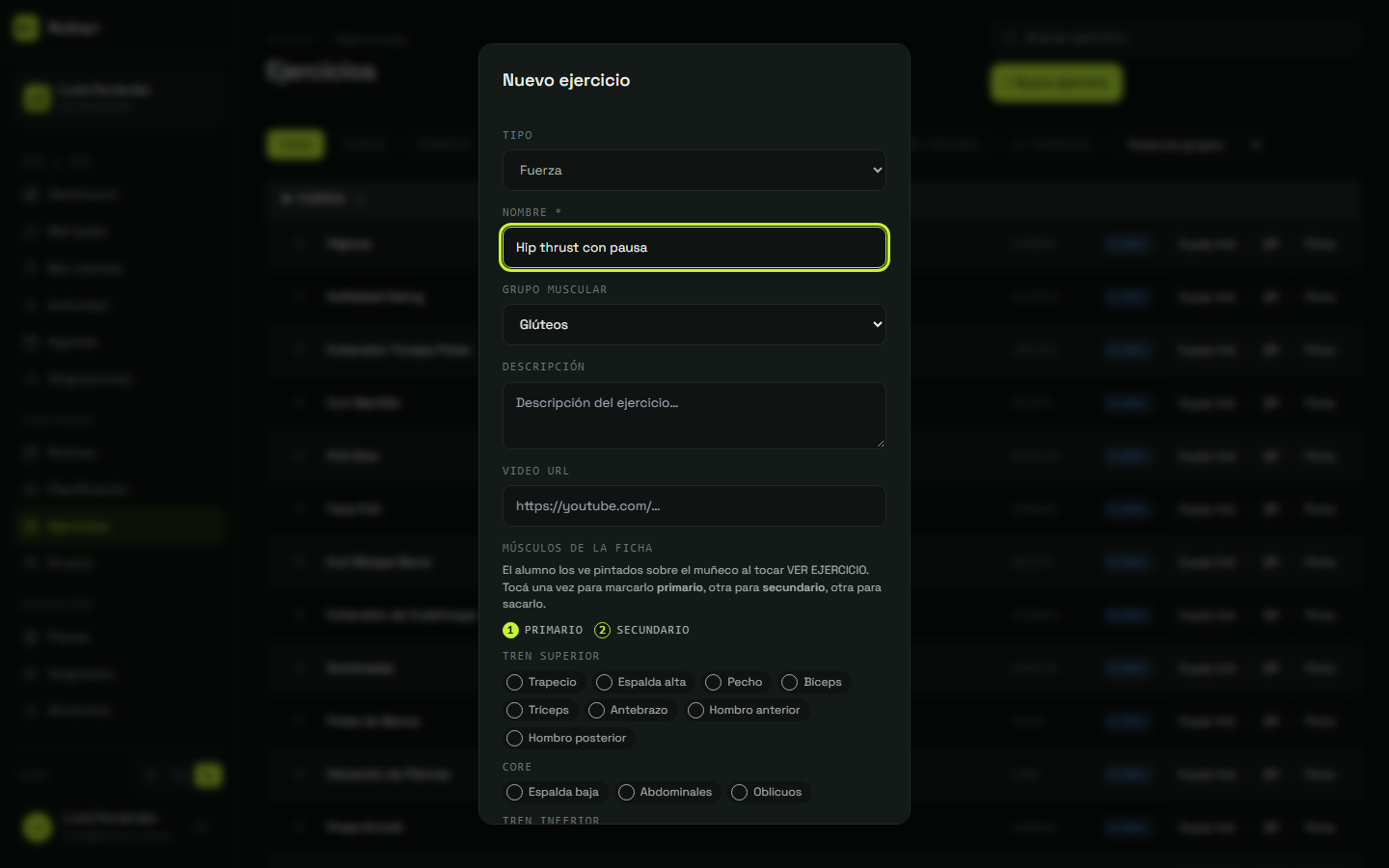
Task: Toggle the Hombro posterior chip
Action: pyautogui.click(x=567, y=738)
